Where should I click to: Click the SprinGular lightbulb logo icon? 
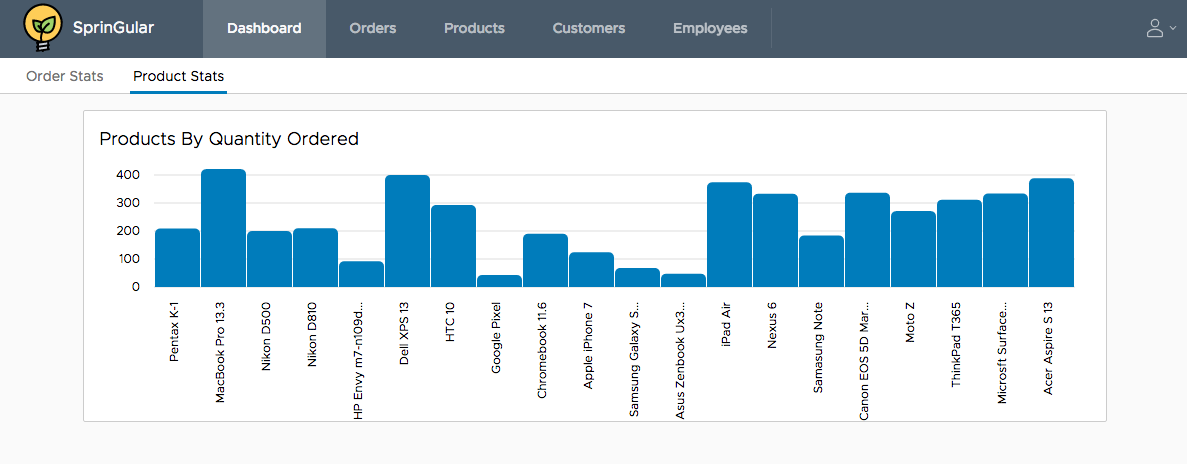42,29
